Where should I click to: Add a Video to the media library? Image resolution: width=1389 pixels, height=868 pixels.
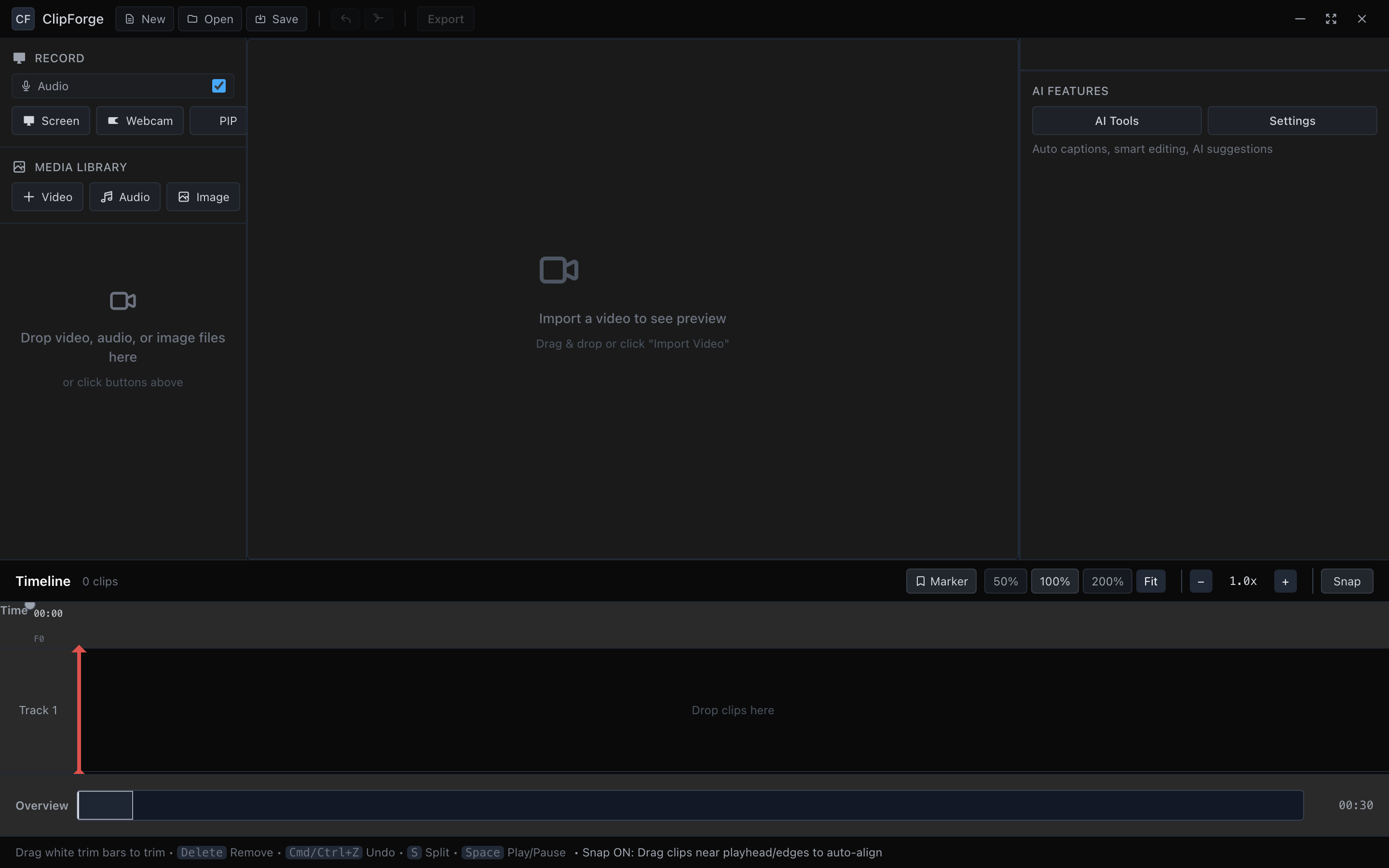47,197
